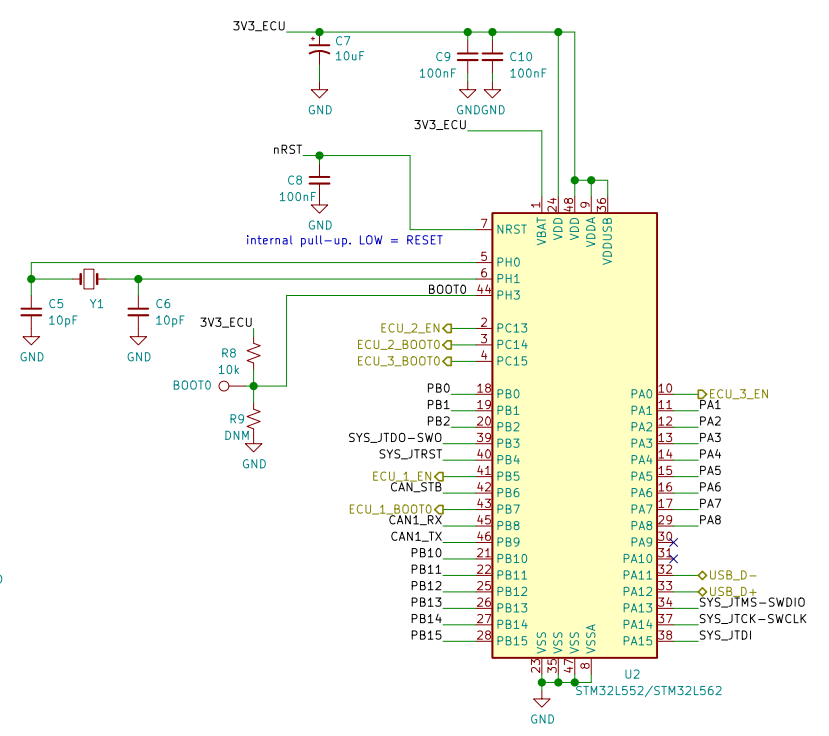This screenshot has width=829, height=736.
Task: Click the "internal pull-up. LOW = RESET" note
Action: (x=344, y=241)
